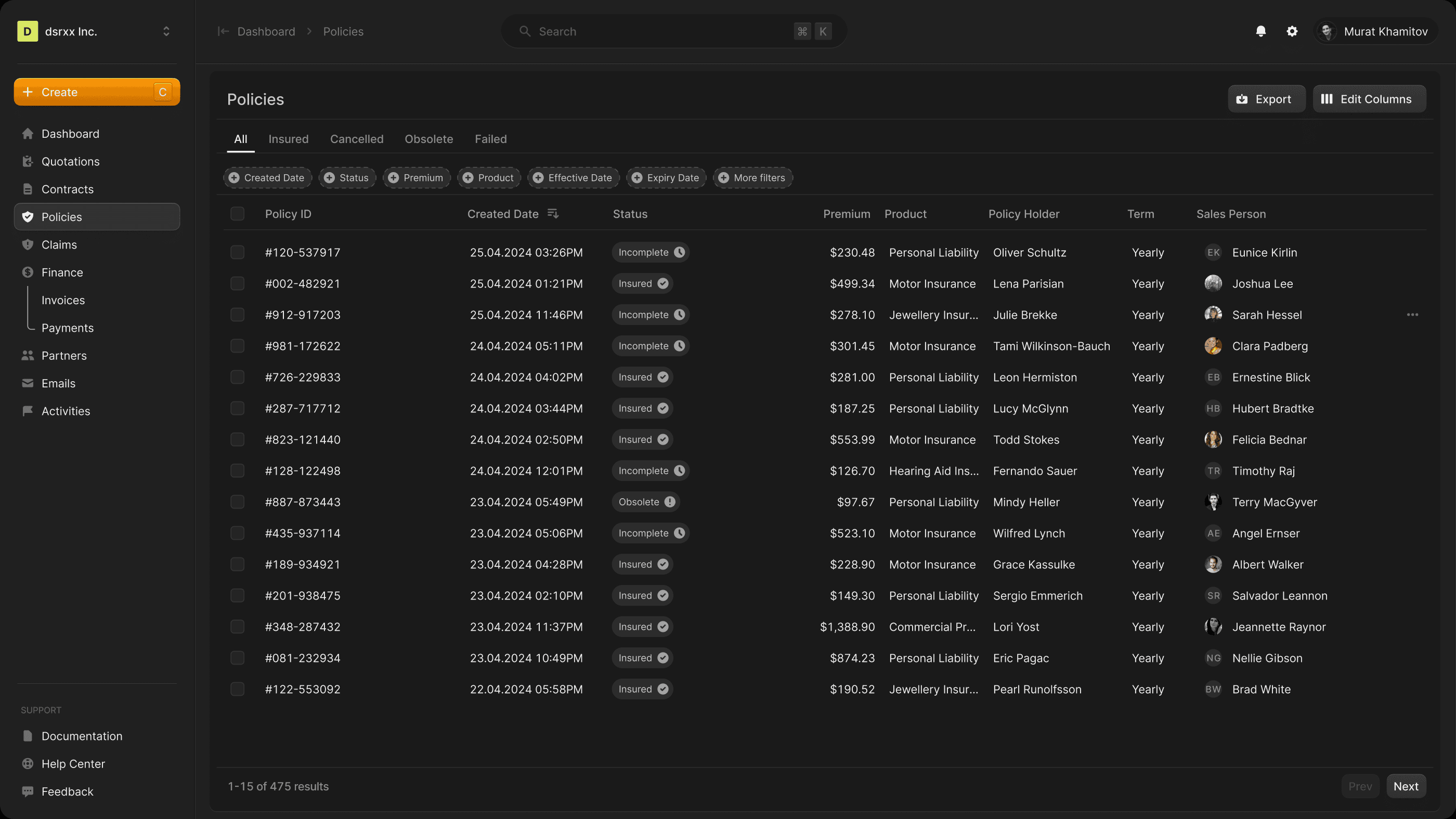The height and width of the screenshot is (819, 1456).
Task: Open Claims from the sidebar
Action: [x=59, y=245]
